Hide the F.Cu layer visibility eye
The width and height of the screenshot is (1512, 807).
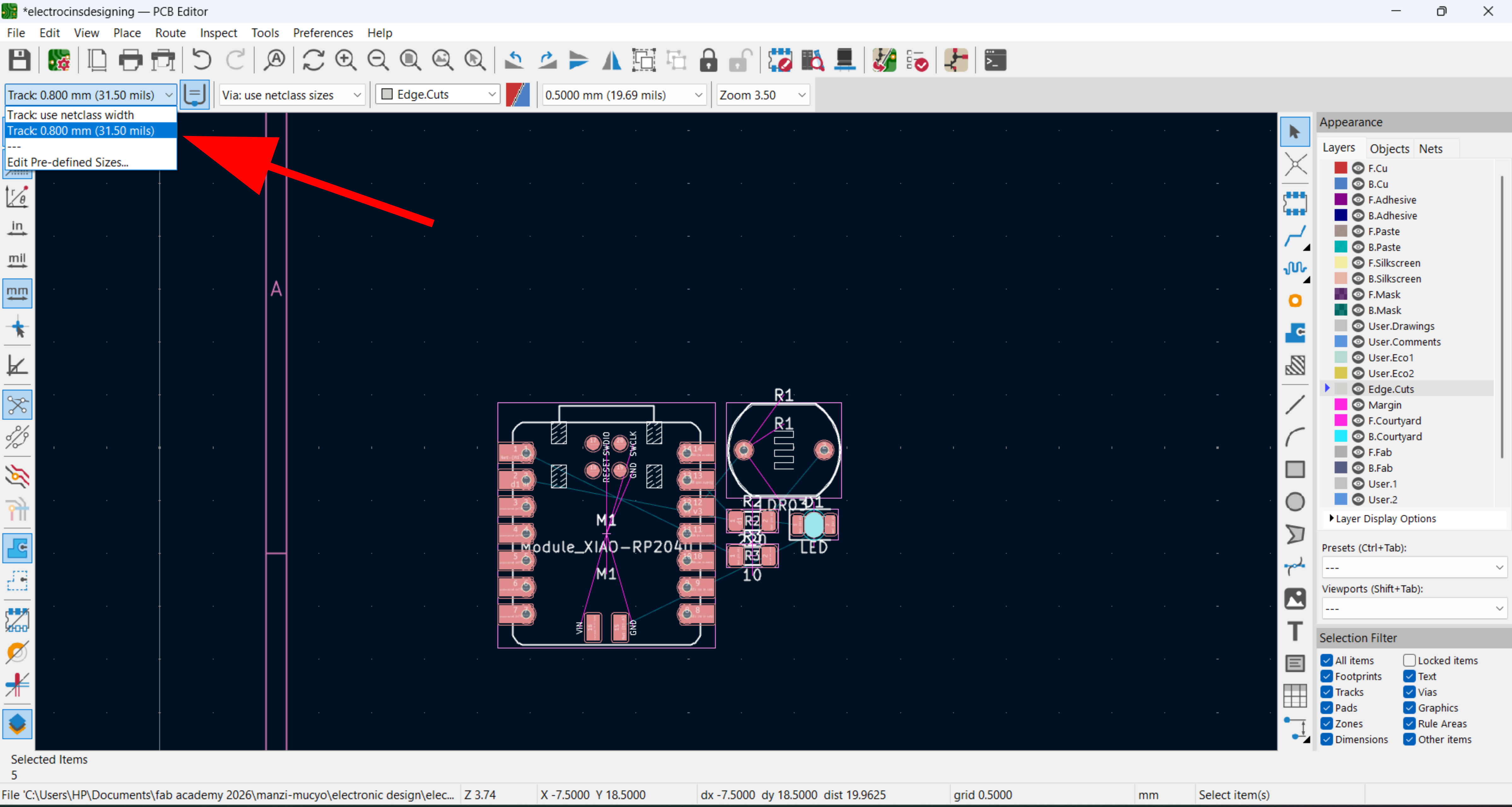coord(1357,168)
